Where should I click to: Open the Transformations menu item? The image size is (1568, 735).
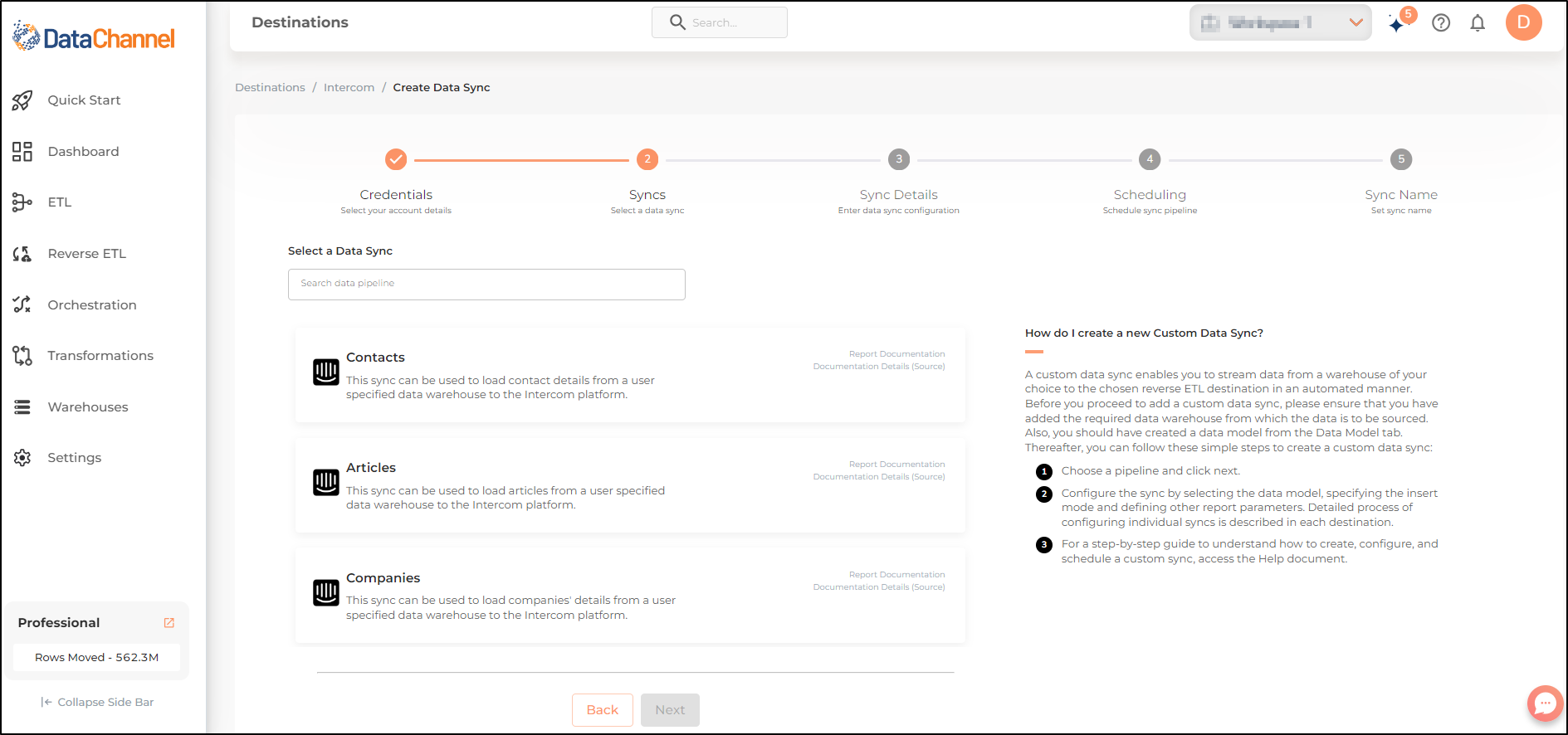click(100, 356)
